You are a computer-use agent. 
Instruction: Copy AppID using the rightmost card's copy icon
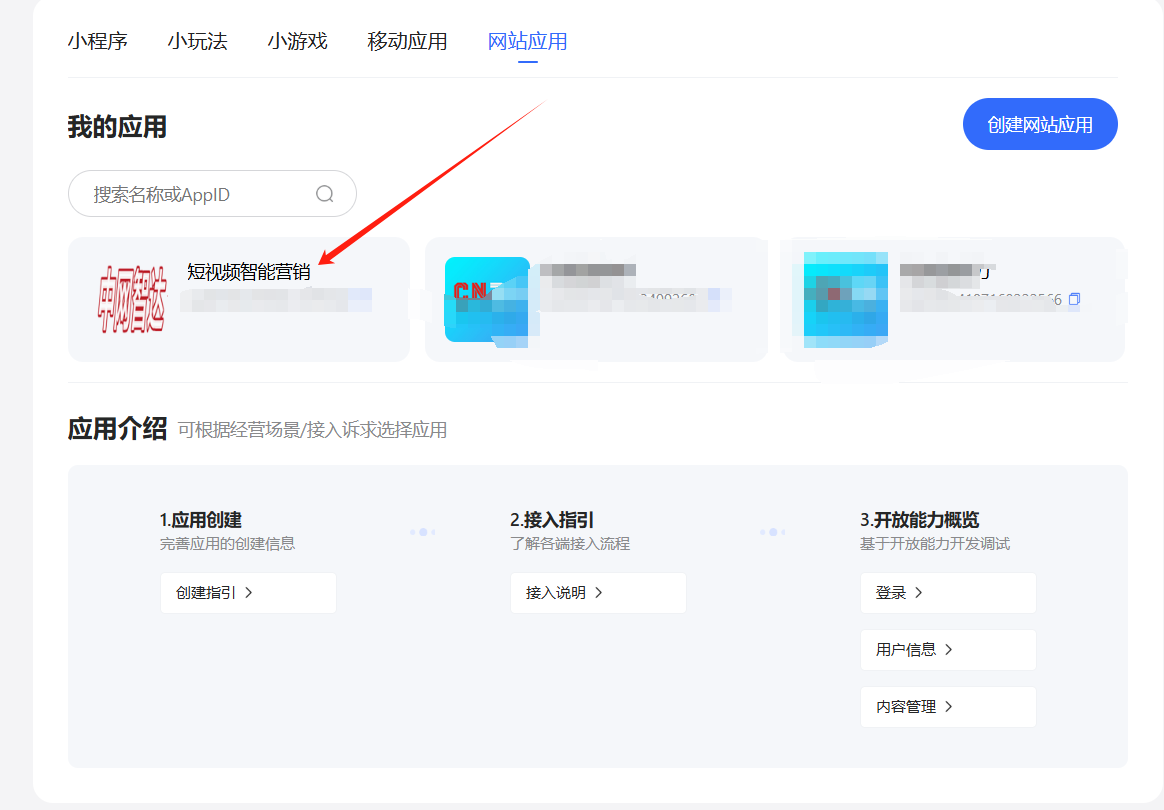(1075, 299)
